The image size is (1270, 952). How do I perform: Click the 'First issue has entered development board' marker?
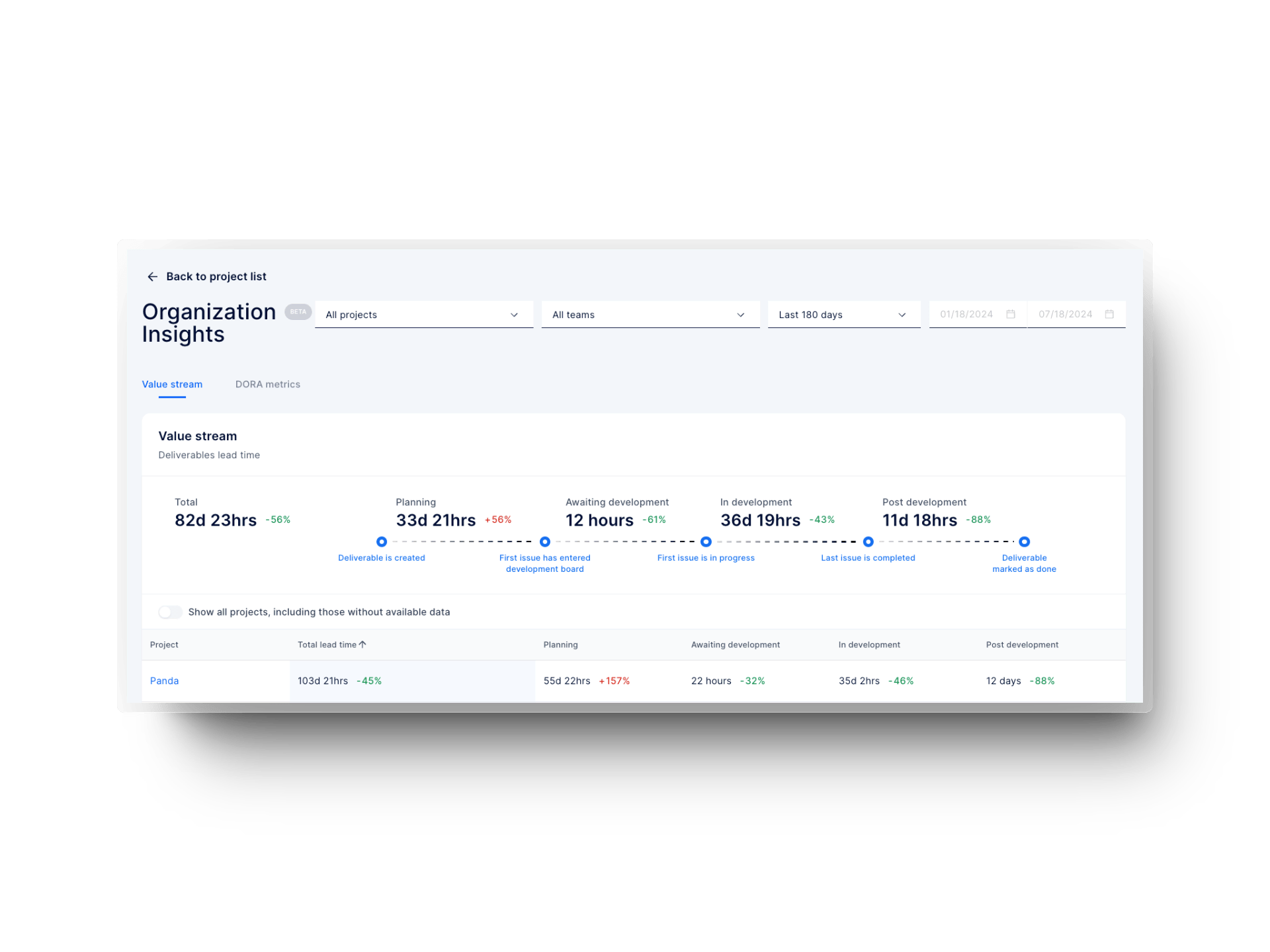[x=544, y=541]
